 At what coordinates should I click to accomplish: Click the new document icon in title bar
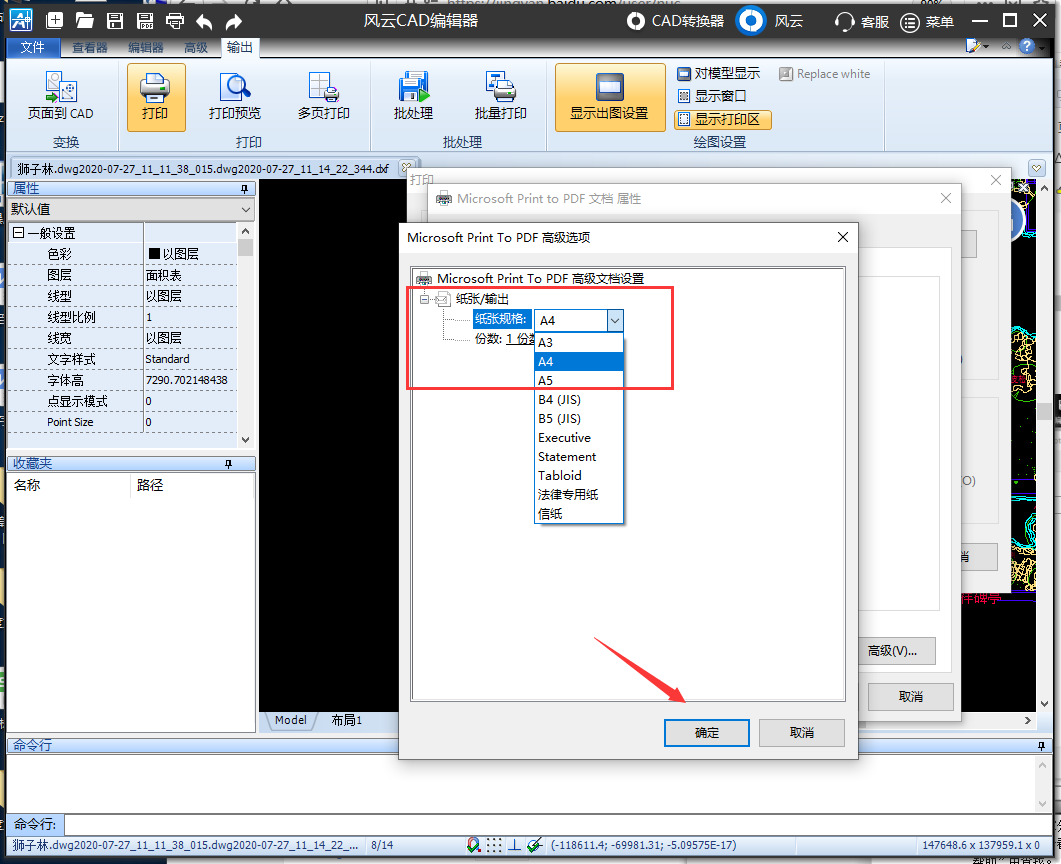[55, 21]
